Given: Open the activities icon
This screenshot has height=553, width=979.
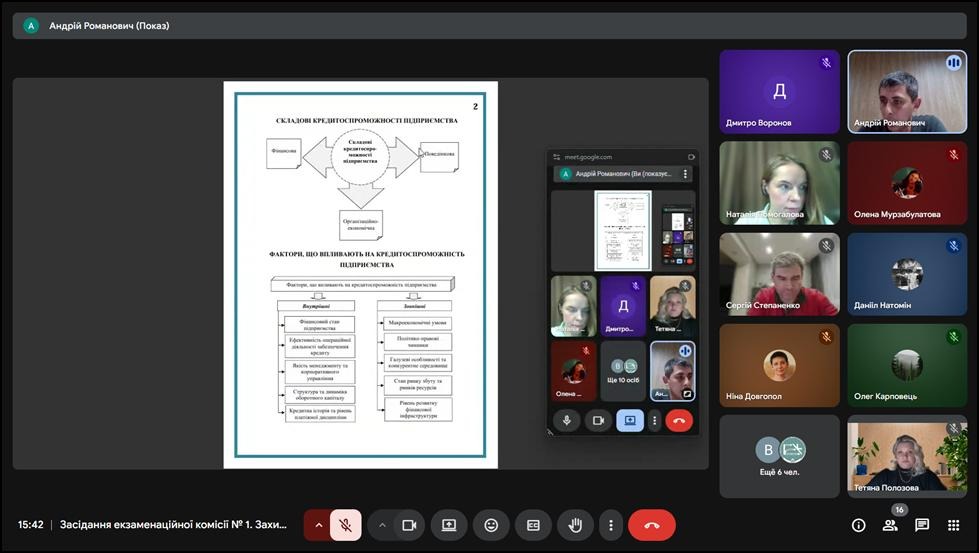Looking at the screenshot, I should 954,525.
